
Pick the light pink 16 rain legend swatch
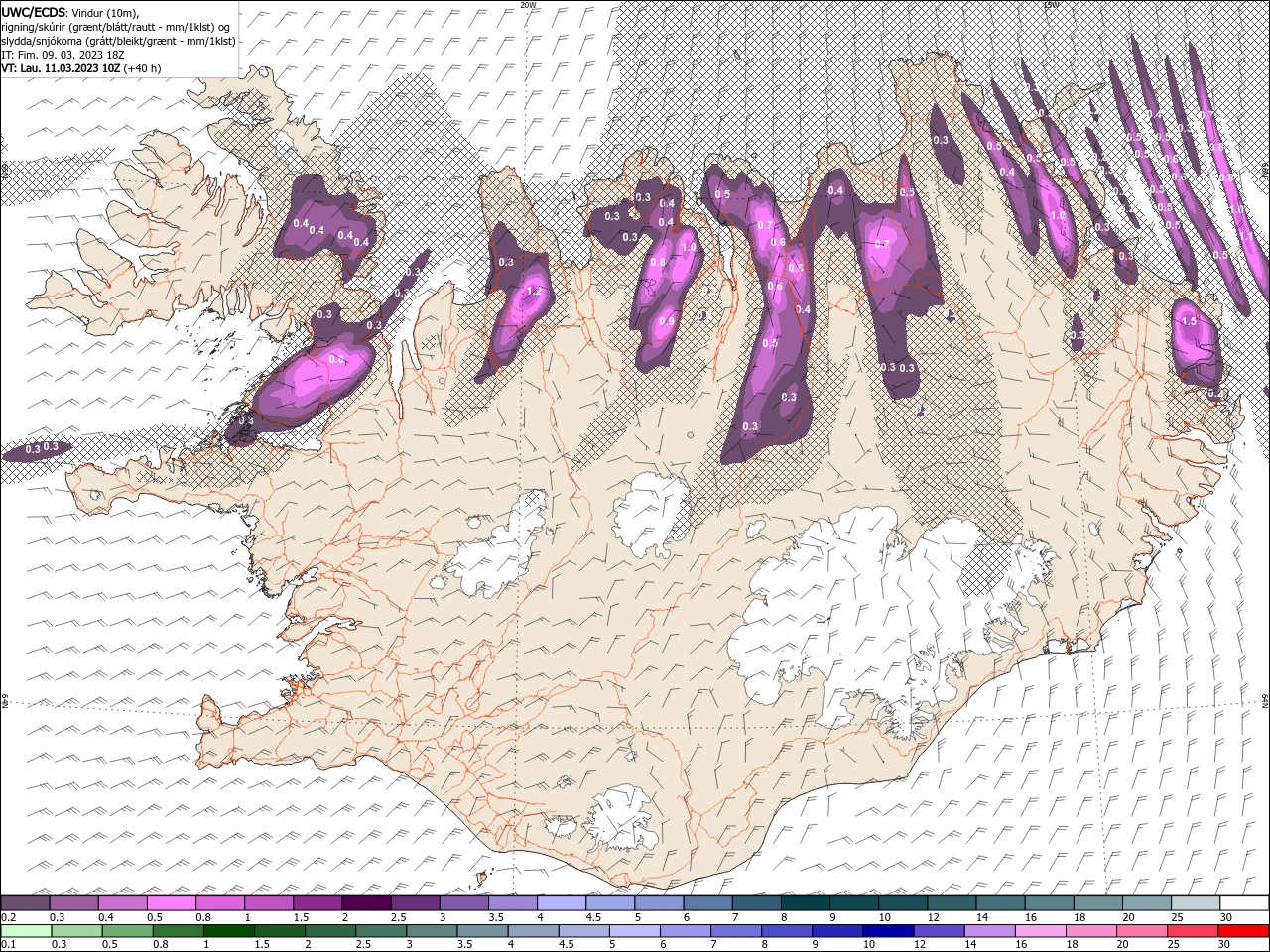tap(1041, 931)
